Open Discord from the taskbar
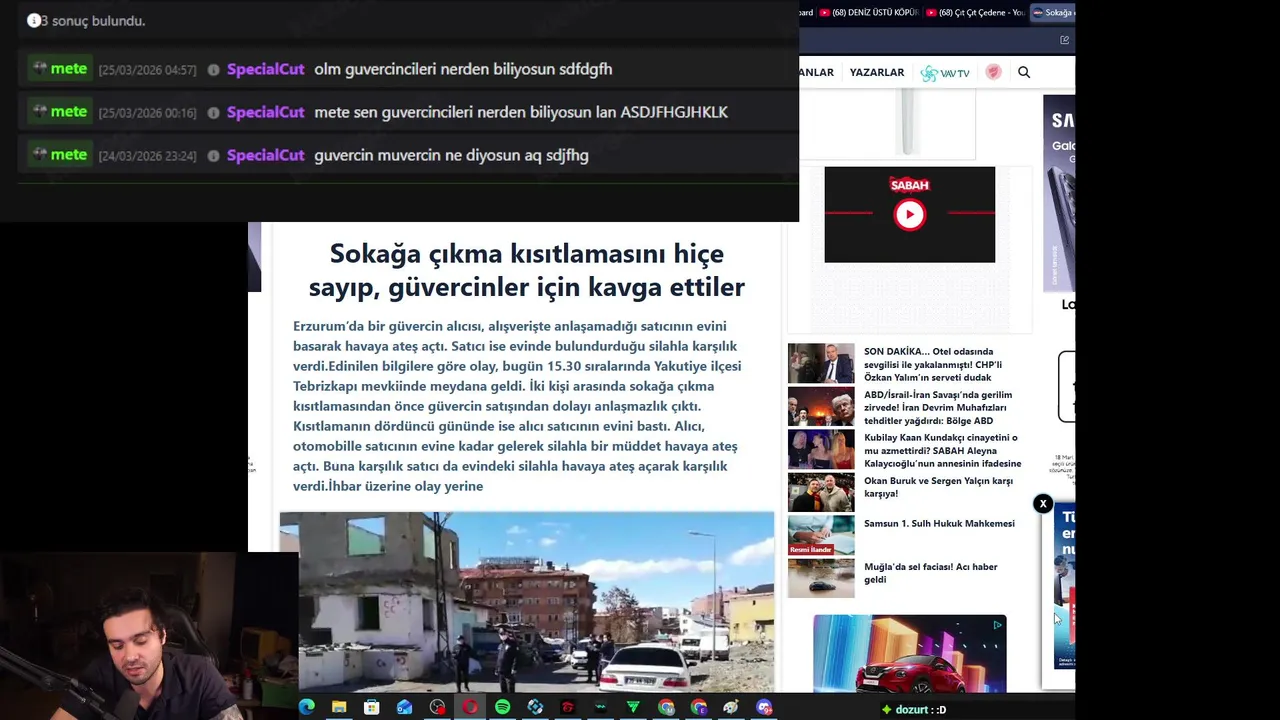Viewport: 1280px width, 720px height. (764, 707)
